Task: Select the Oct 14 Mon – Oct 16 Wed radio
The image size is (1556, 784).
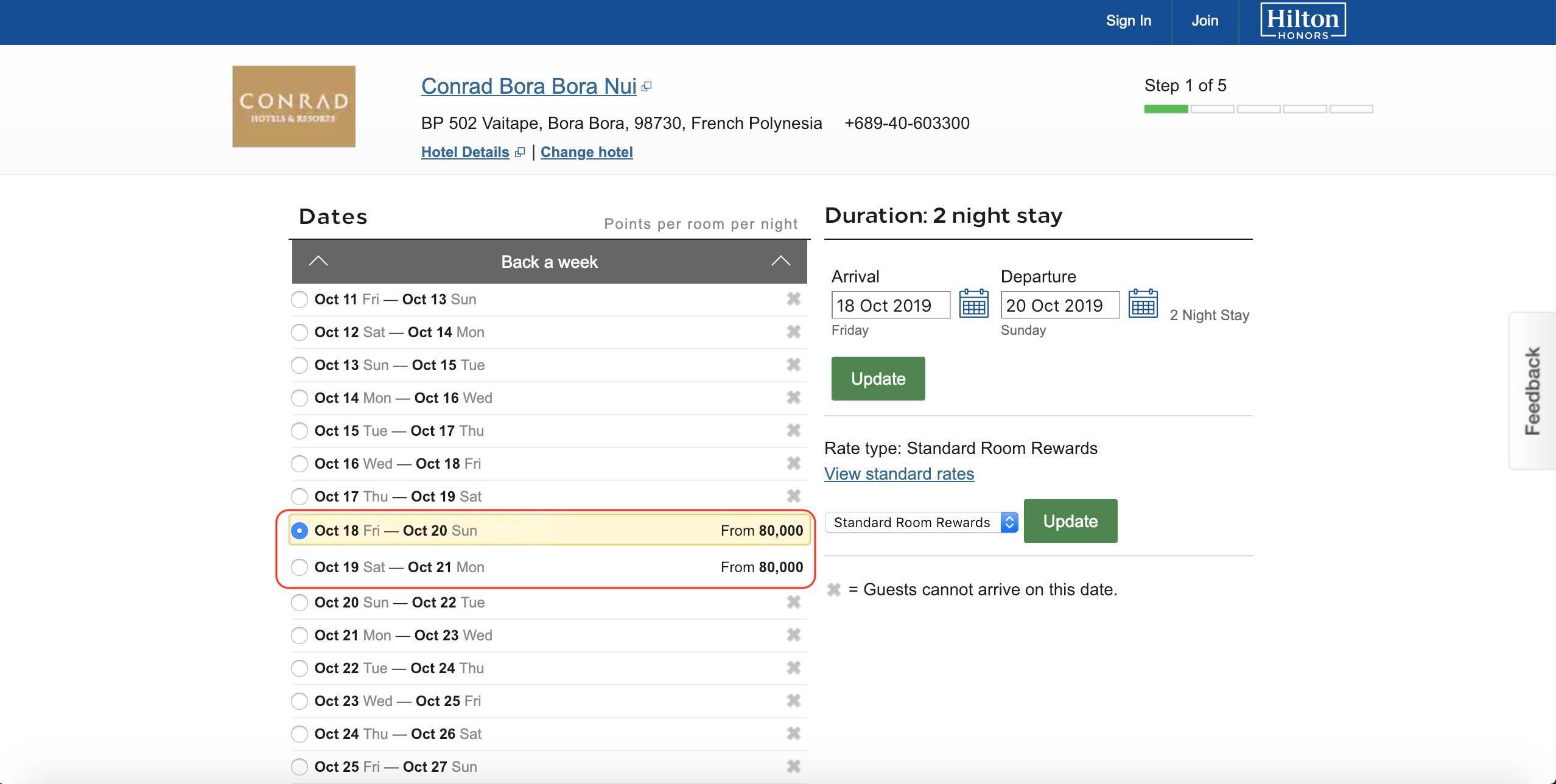Action: click(299, 398)
